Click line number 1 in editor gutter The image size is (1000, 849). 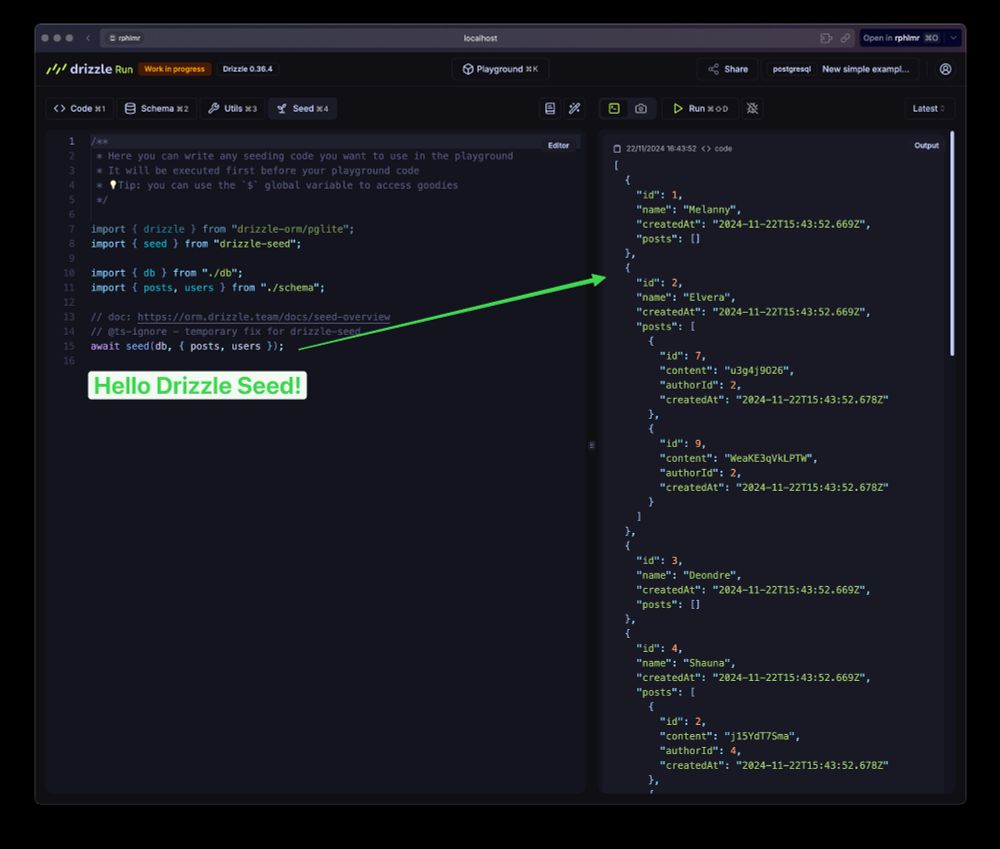click(x=71, y=141)
